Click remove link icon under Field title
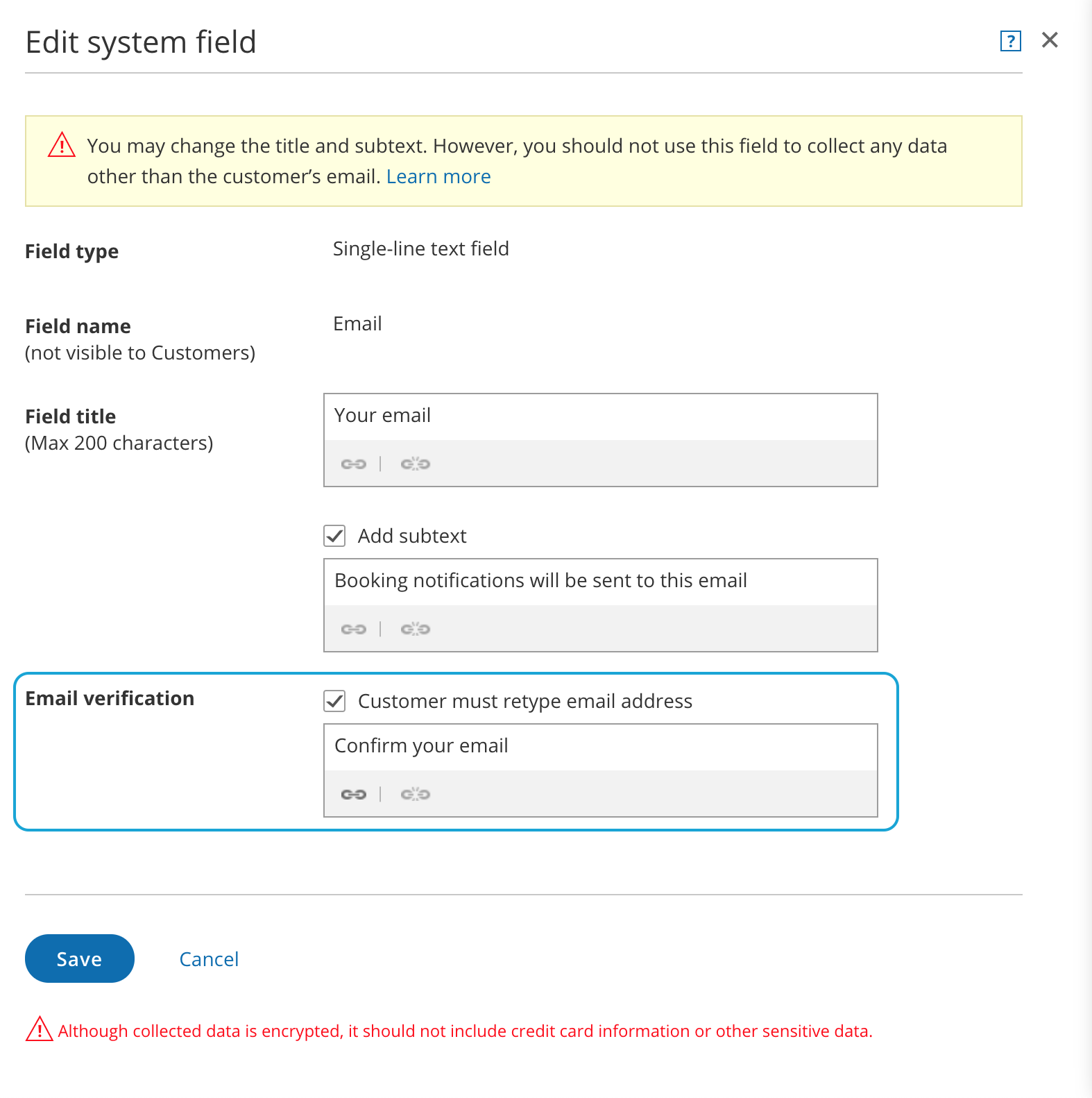 tap(415, 464)
